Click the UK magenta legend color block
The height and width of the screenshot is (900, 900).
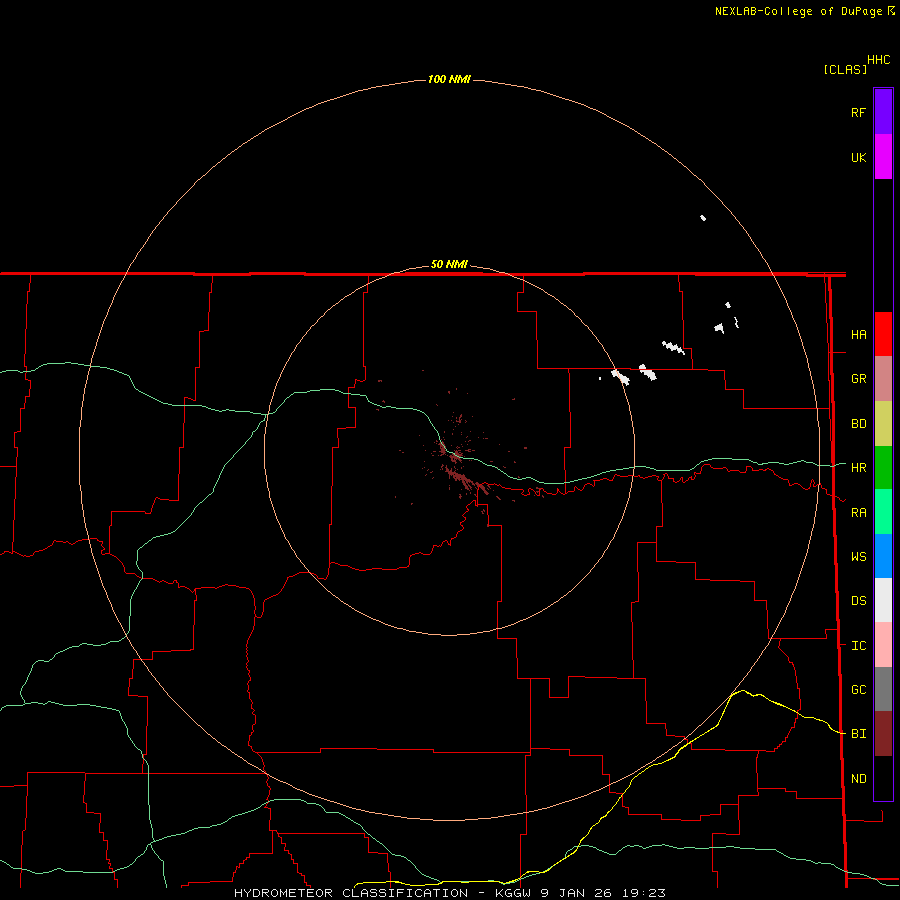883,156
